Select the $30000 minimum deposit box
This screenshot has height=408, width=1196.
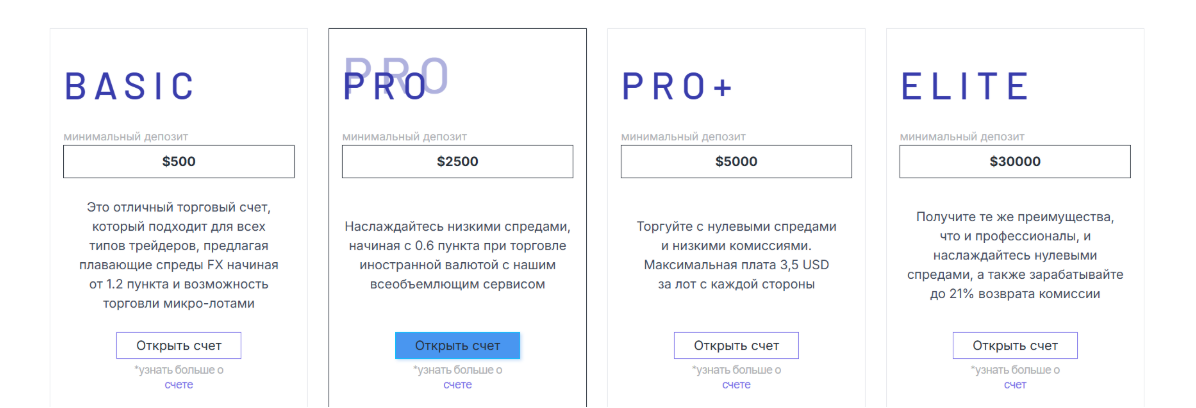click(1015, 161)
